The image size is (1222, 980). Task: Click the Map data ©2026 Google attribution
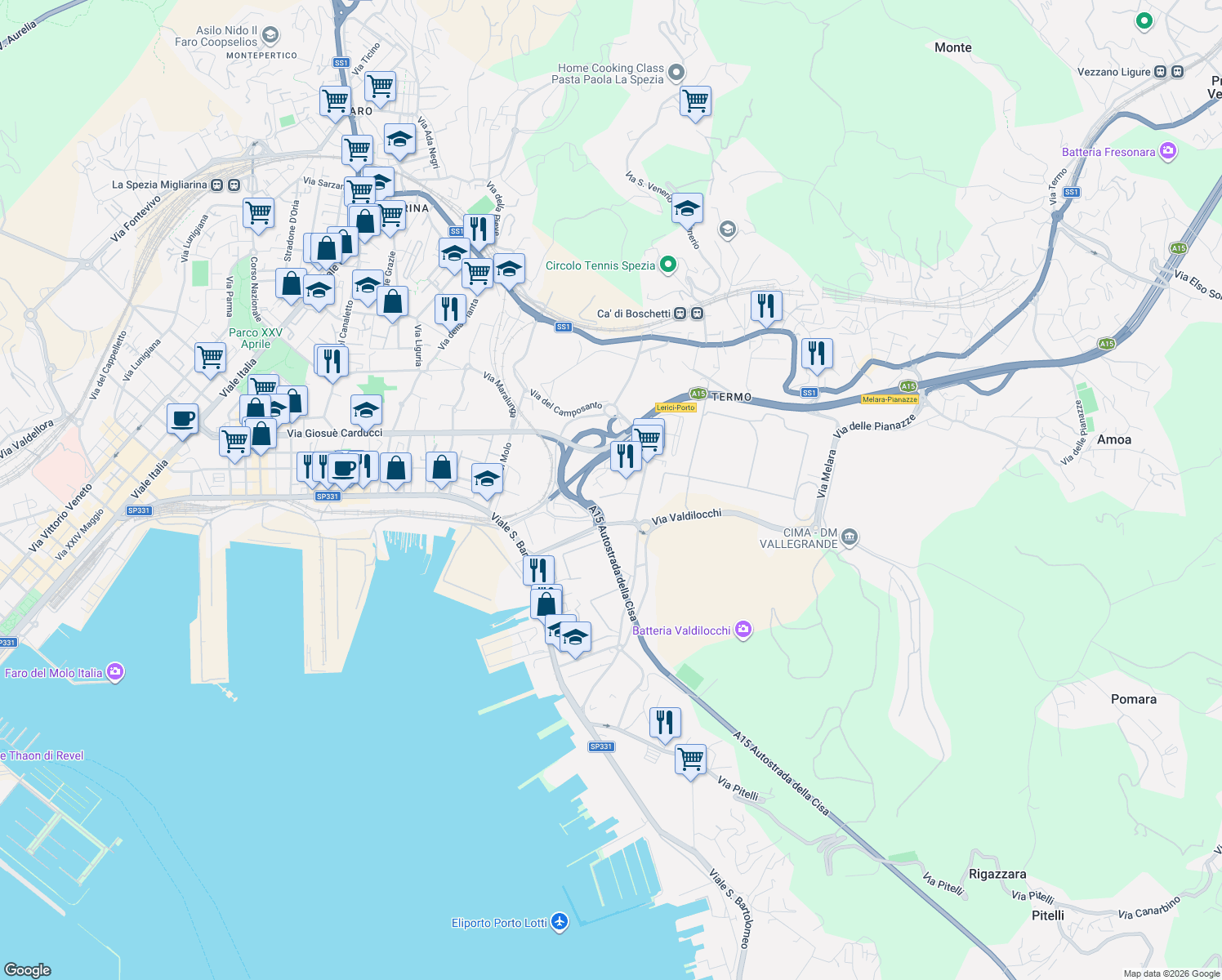[x=1171, y=973]
